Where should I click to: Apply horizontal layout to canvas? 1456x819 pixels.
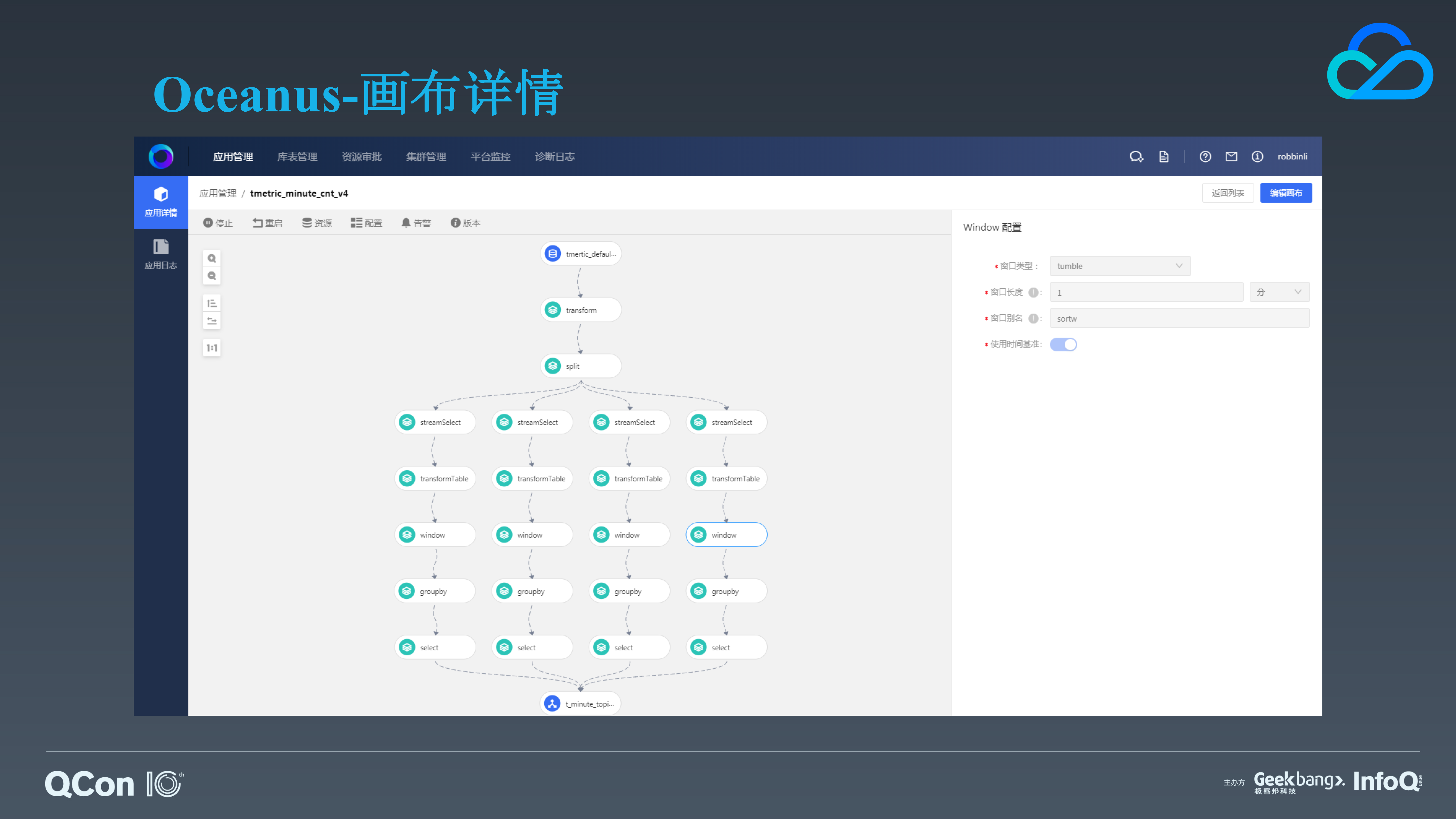point(212,321)
